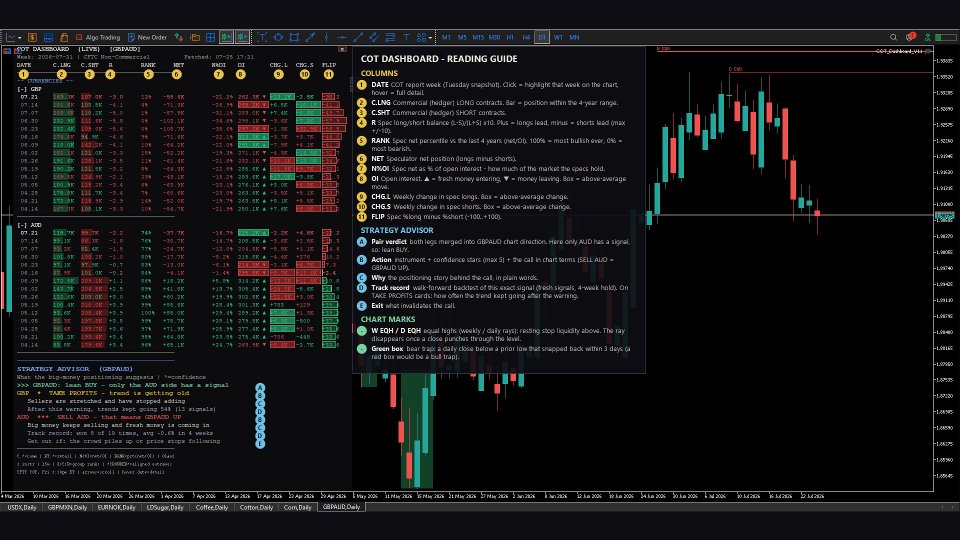Image resolution: width=960 pixels, height=540 pixels.
Task: Click the COT DASHBOARD - READING GUIDE title
Action: [x=439, y=59]
